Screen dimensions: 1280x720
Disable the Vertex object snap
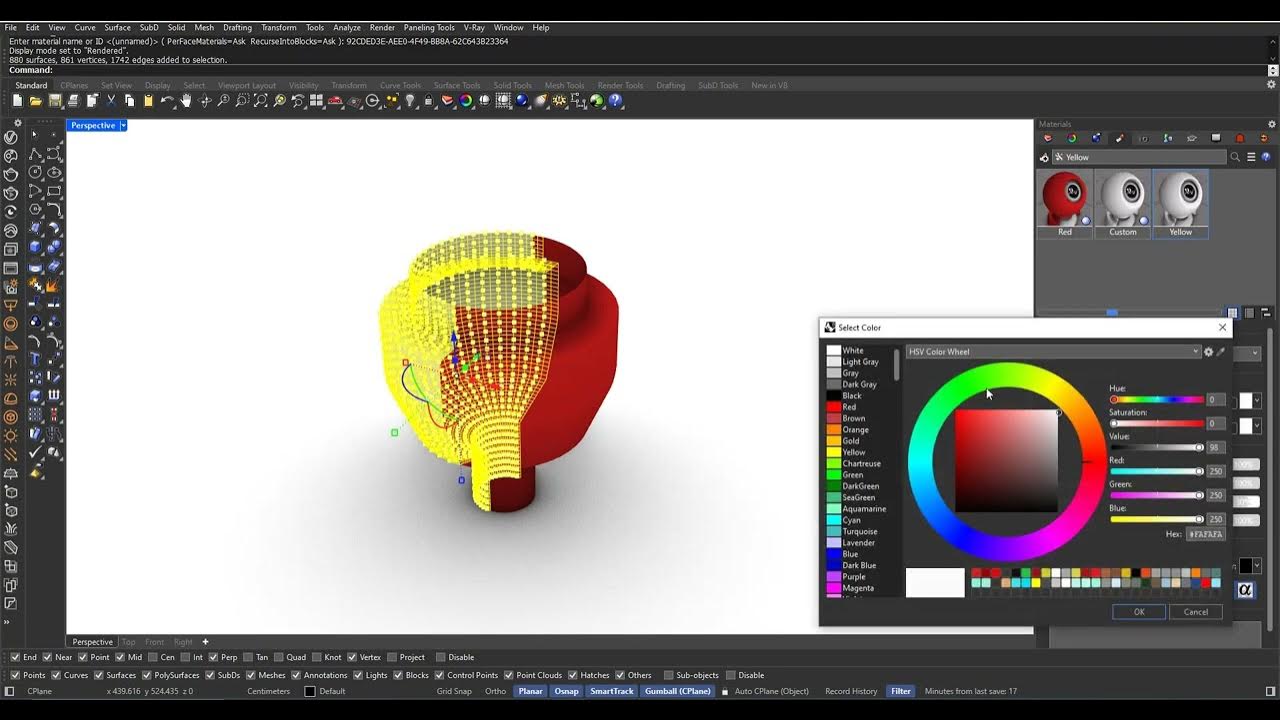[x=354, y=657]
